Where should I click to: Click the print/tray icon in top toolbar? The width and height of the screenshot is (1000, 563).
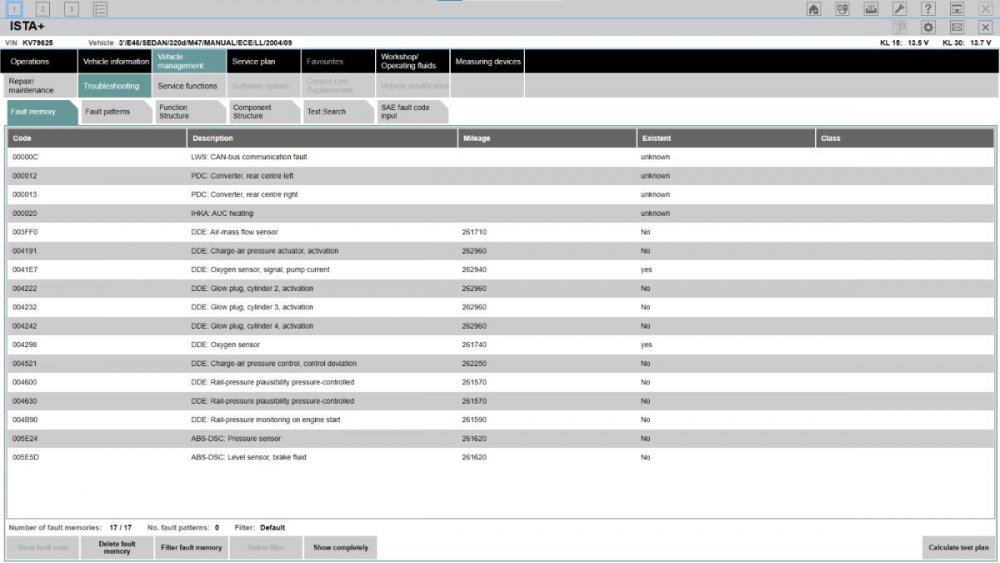pyautogui.click(x=871, y=9)
